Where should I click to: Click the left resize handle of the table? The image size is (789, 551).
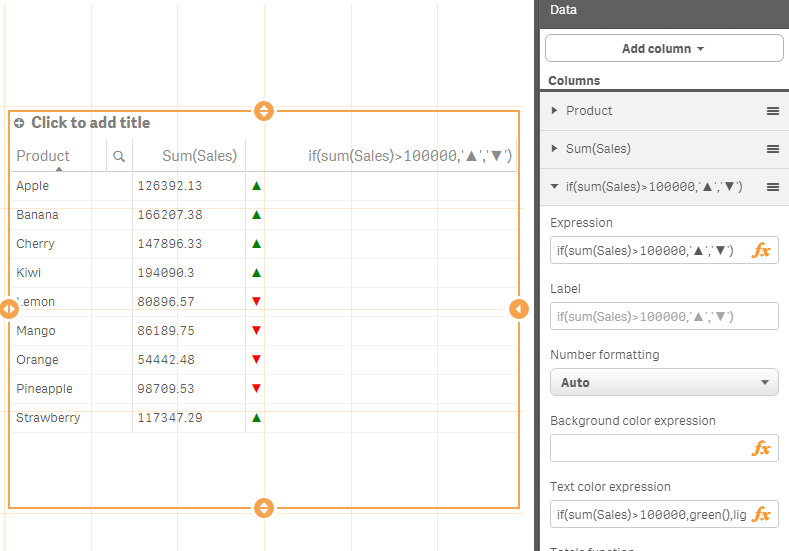[x=9, y=309]
